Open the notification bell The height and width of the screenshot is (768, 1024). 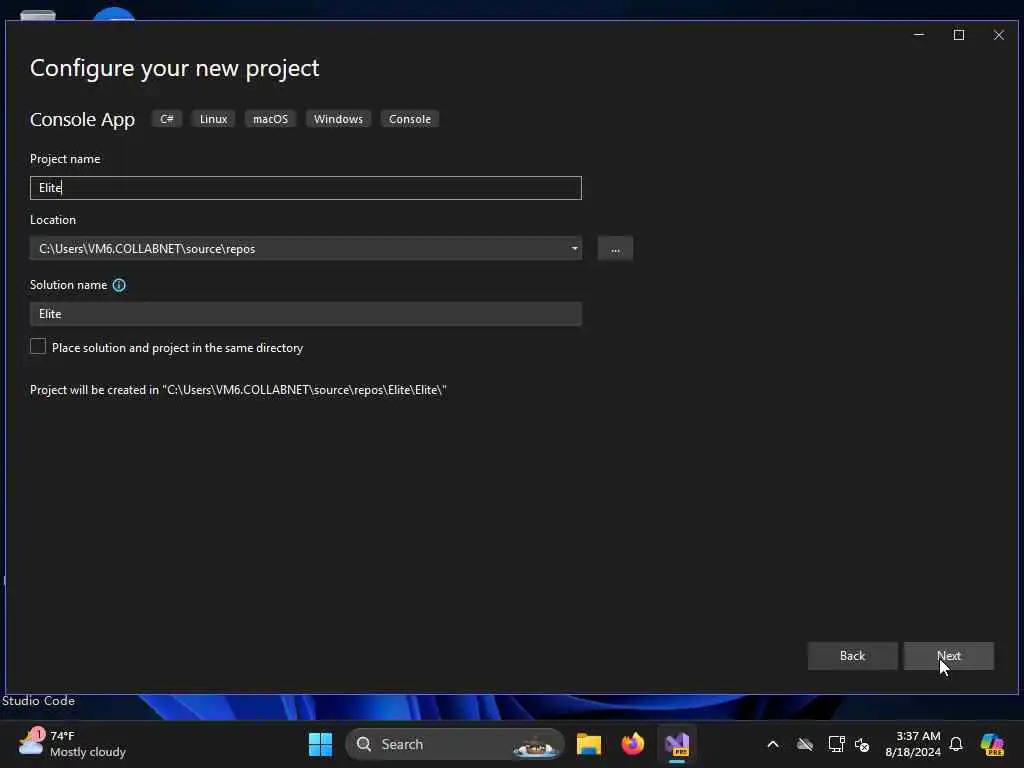(x=956, y=744)
